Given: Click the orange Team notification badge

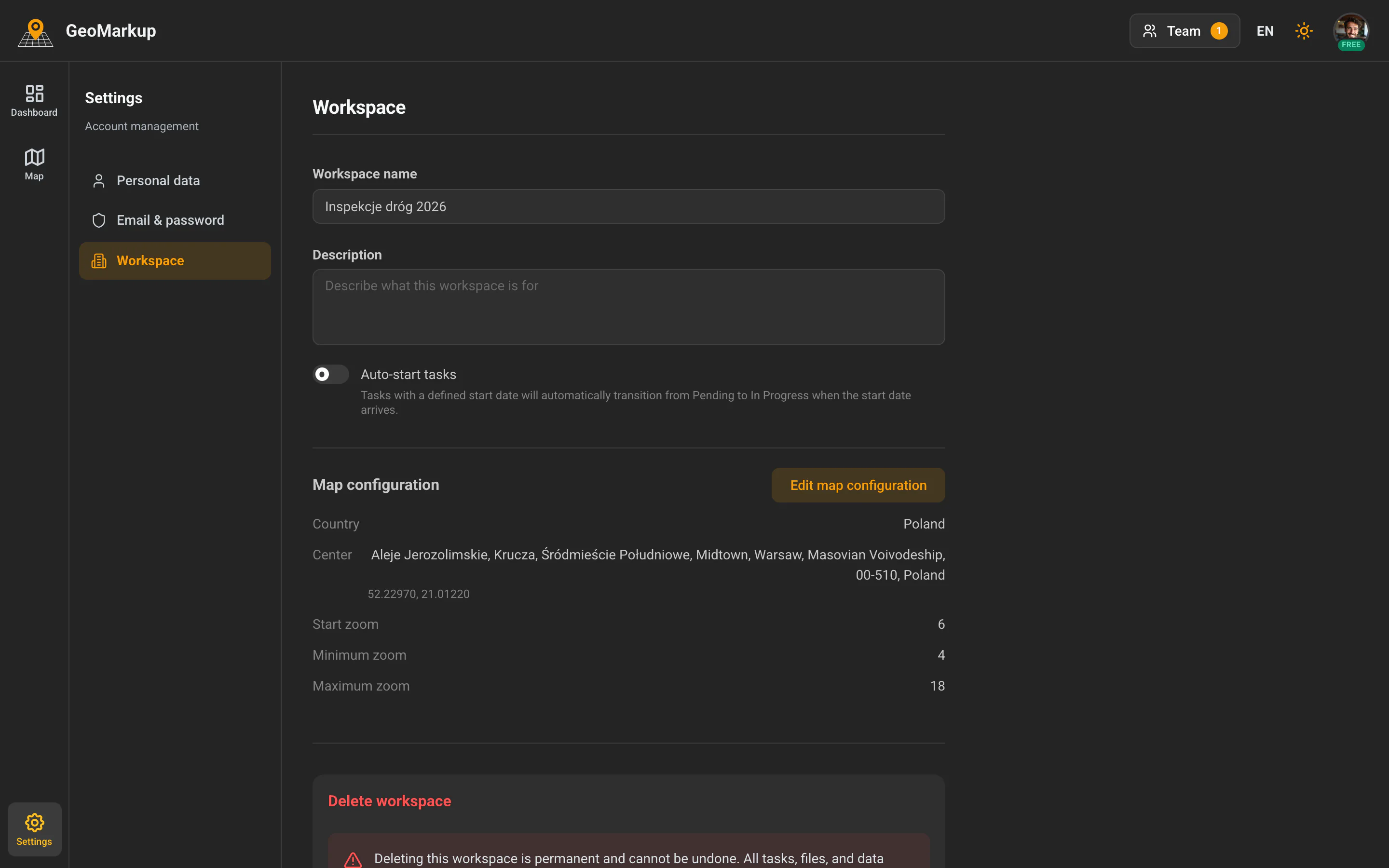Looking at the screenshot, I should click(1219, 31).
